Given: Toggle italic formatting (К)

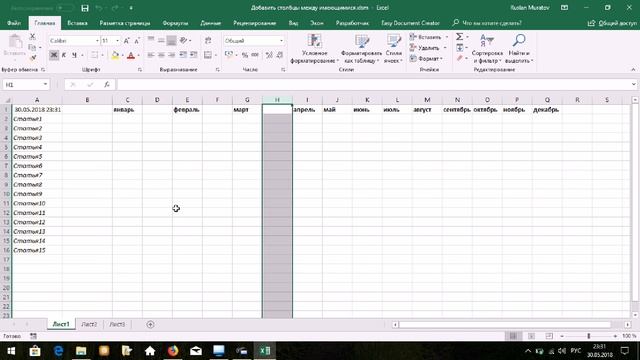Looking at the screenshot, I should (64, 55).
